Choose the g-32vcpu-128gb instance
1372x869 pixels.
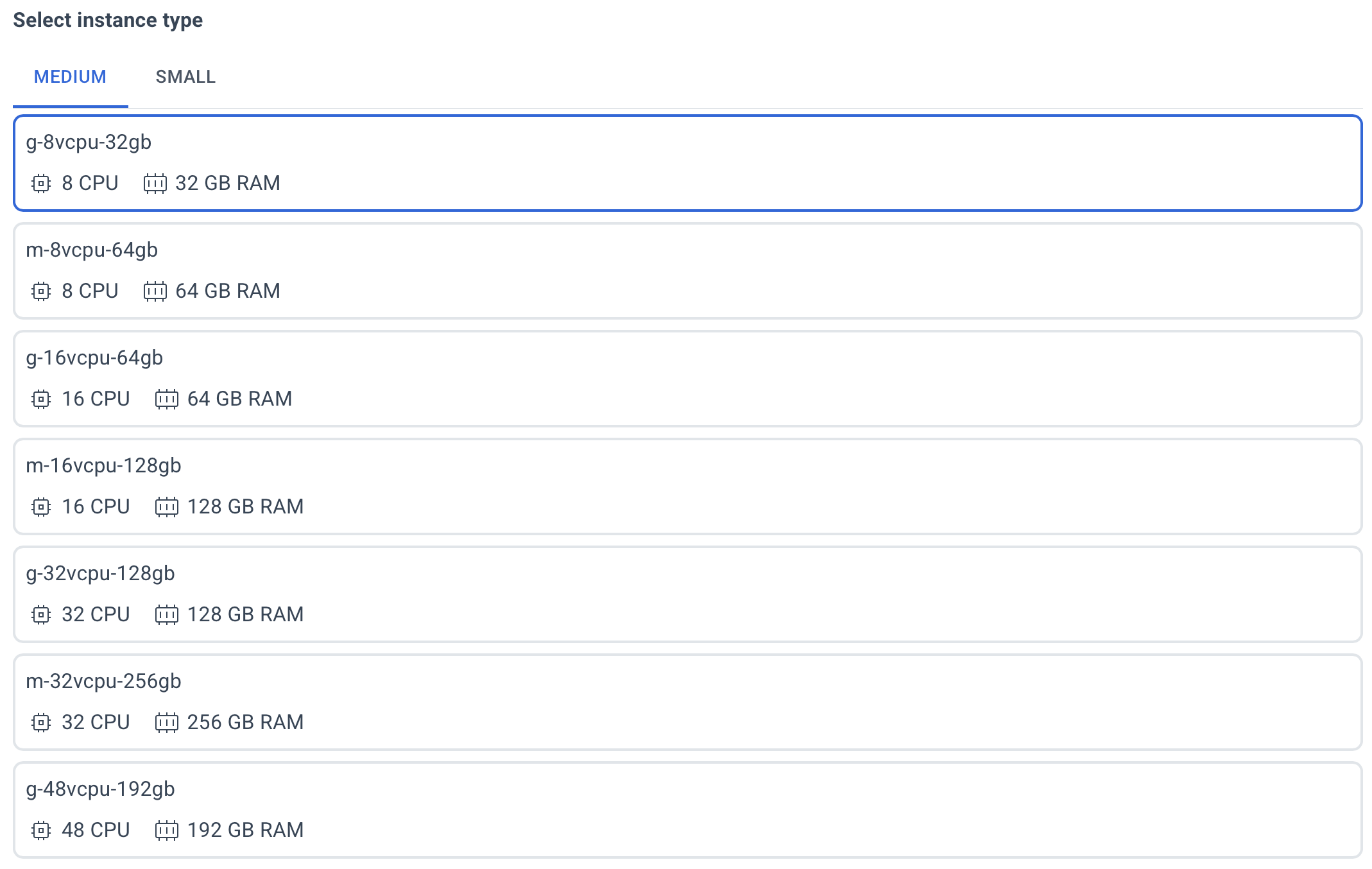687,594
